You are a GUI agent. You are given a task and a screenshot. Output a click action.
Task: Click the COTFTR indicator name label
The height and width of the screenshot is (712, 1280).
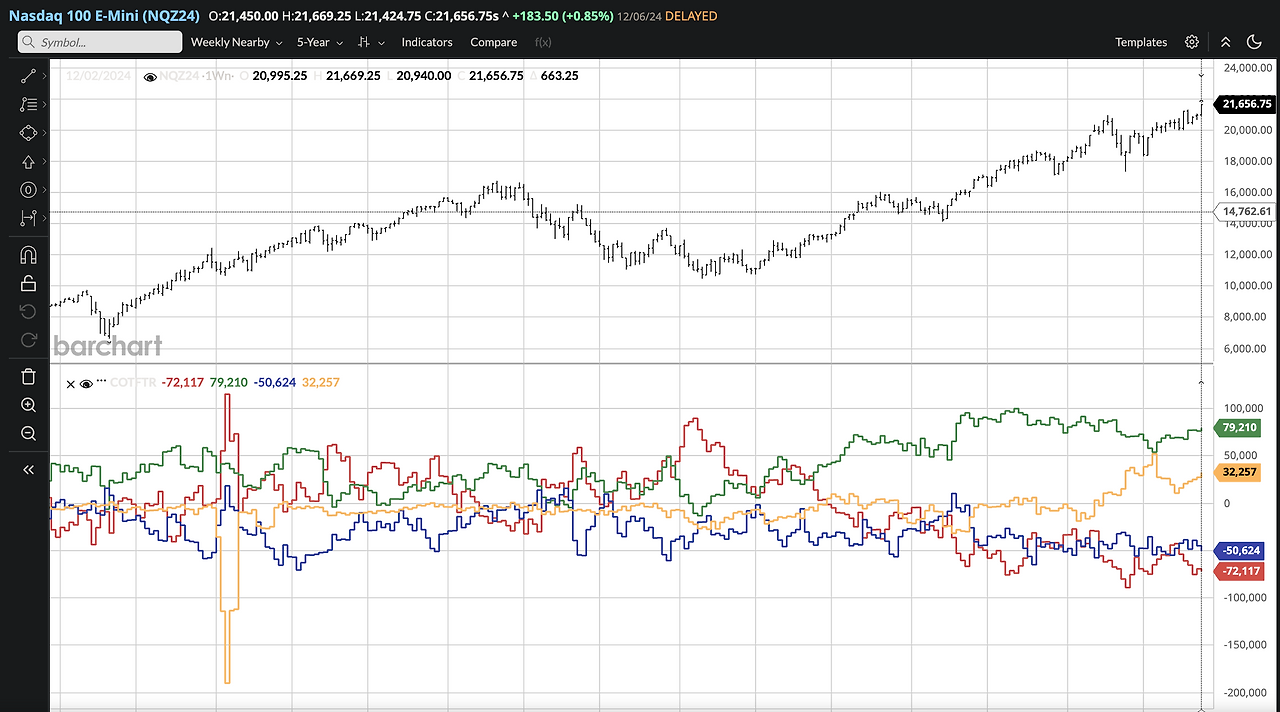click(x=133, y=383)
